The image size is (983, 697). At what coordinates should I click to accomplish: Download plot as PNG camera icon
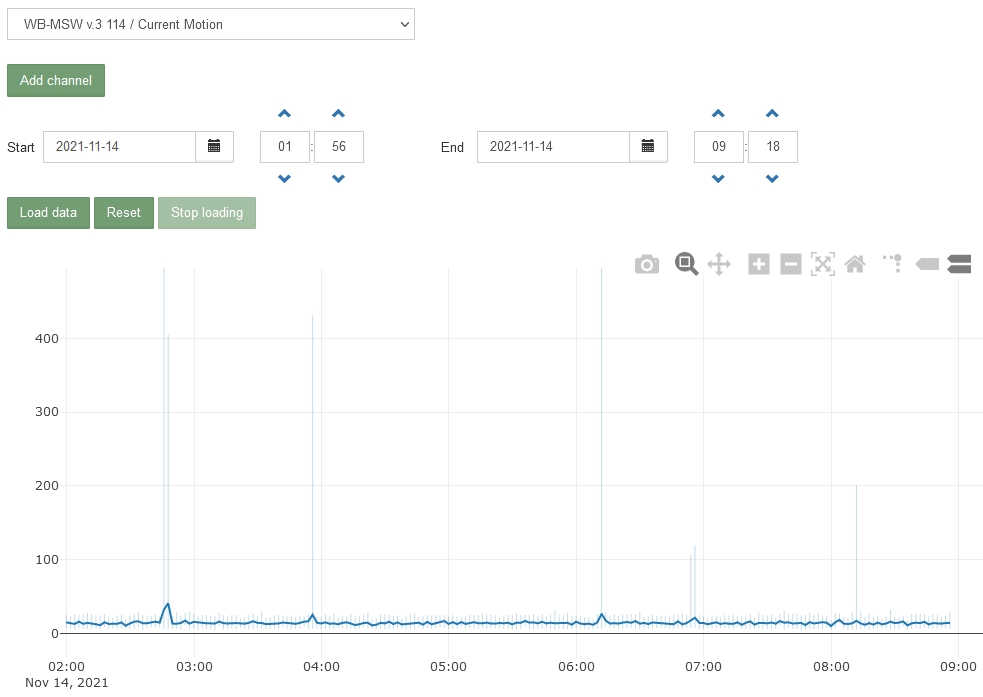click(646, 265)
